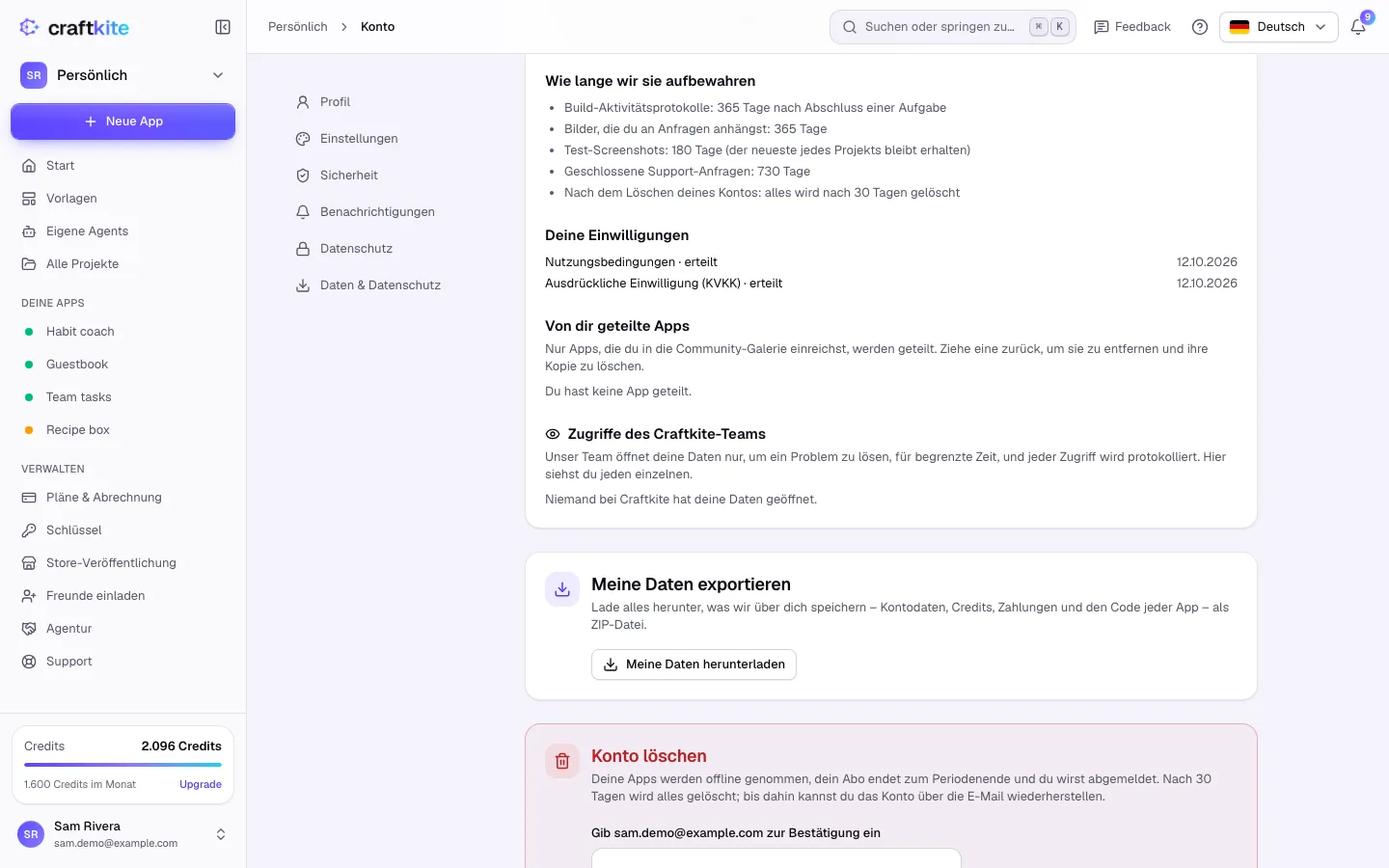Click the eye icon by Zugriffe des Craftkite-Teams

point(553,434)
